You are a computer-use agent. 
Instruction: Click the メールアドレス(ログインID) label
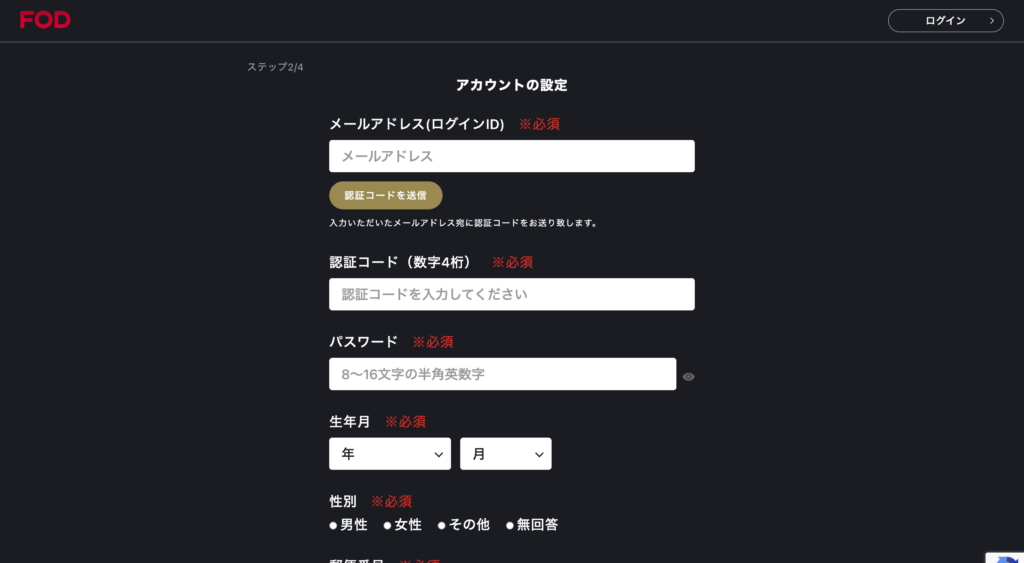pos(417,124)
